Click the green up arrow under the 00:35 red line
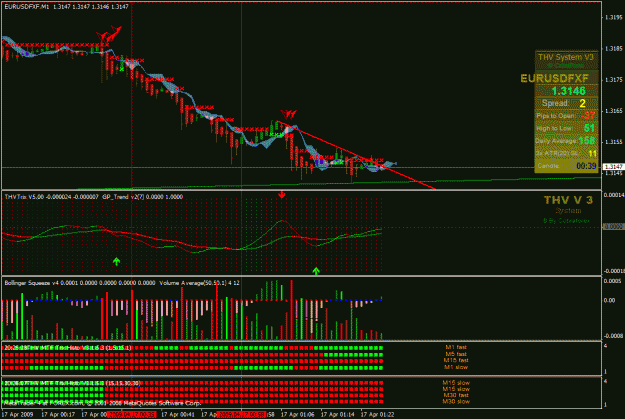 [116, 262]
